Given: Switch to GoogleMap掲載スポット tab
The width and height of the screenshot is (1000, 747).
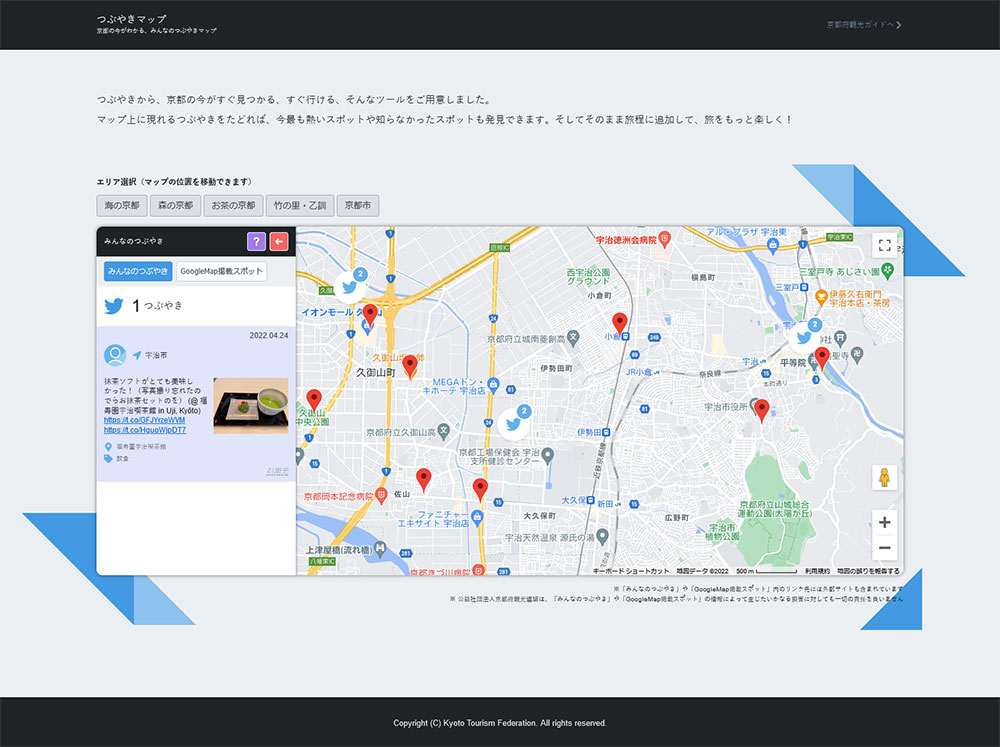Looking at the screenshot, I should (x=221, y=271).
